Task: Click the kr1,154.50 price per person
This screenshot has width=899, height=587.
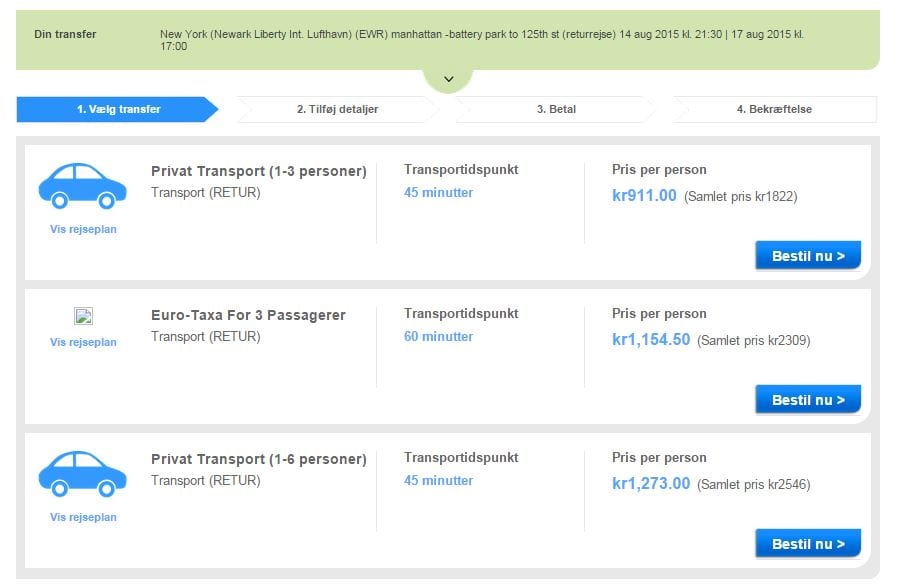Action: point(650,340)
